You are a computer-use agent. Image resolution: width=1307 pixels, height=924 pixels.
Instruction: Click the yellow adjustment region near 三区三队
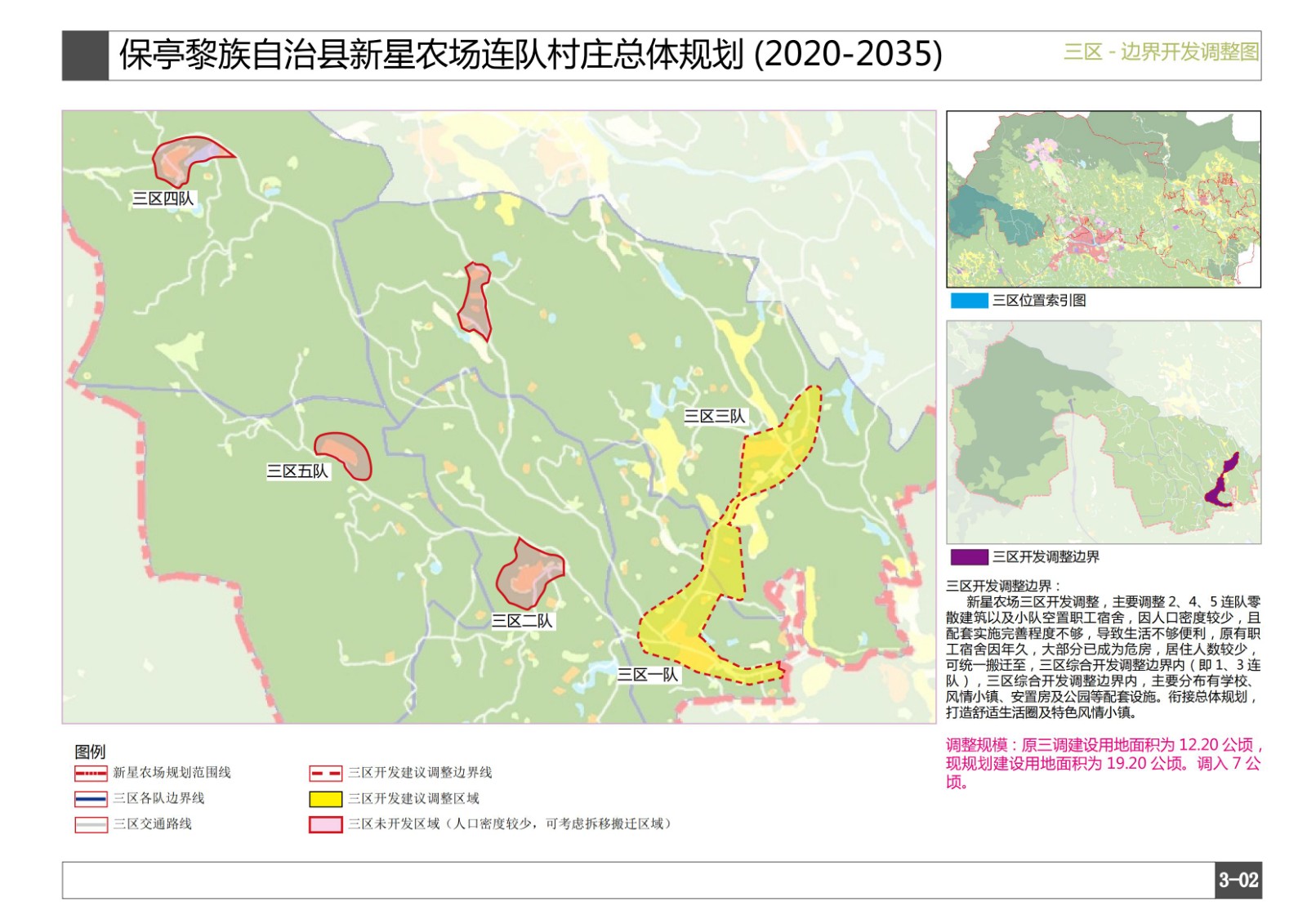click(x=776, y=453)
